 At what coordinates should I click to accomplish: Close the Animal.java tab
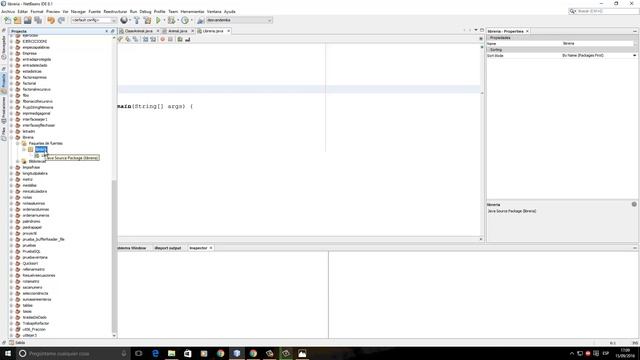coord(192,31)
